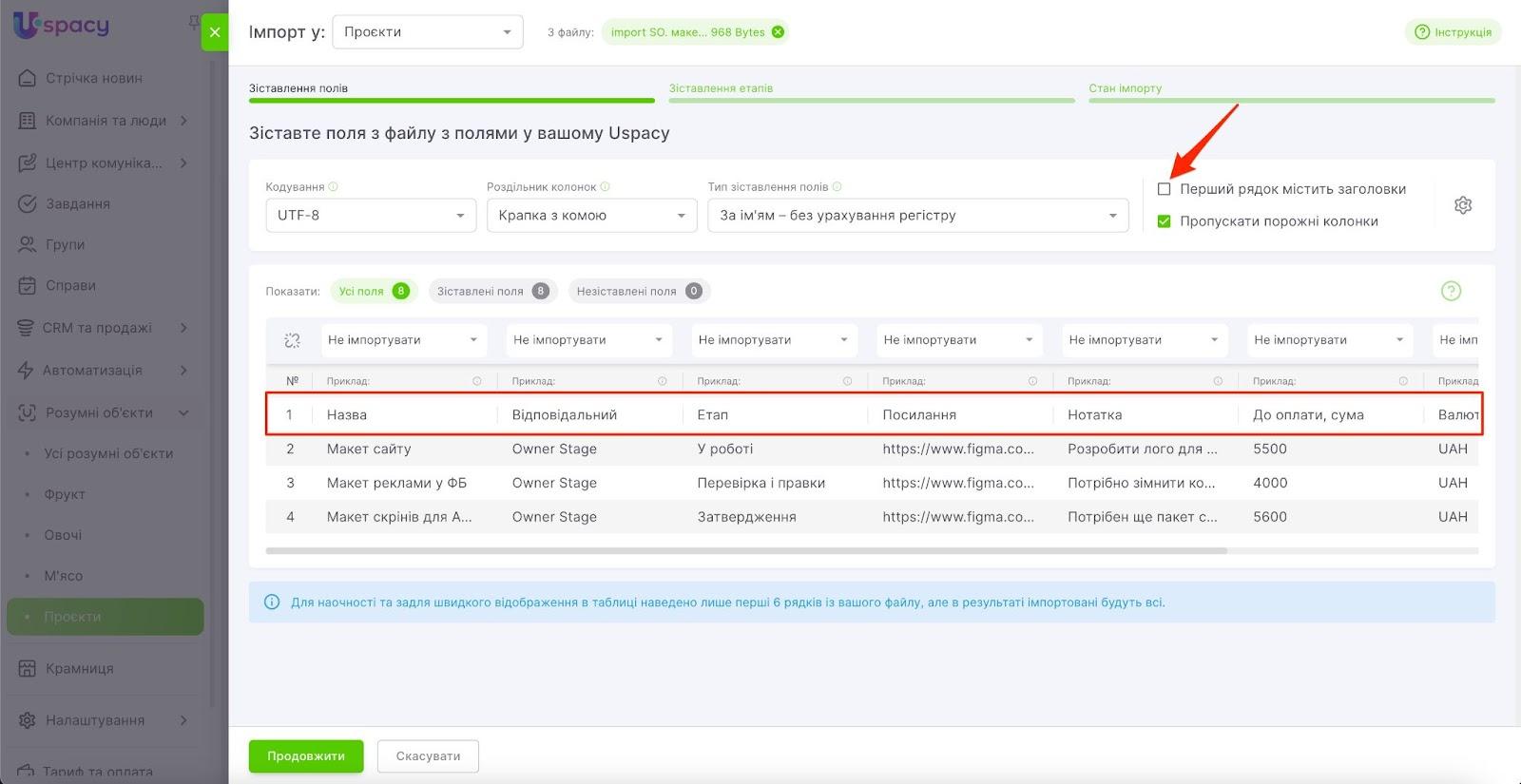Image resolution: width=1521 pixels, height=784 pixels.
Task: Click the green help question mark icon
Action: pos(1451,291)
